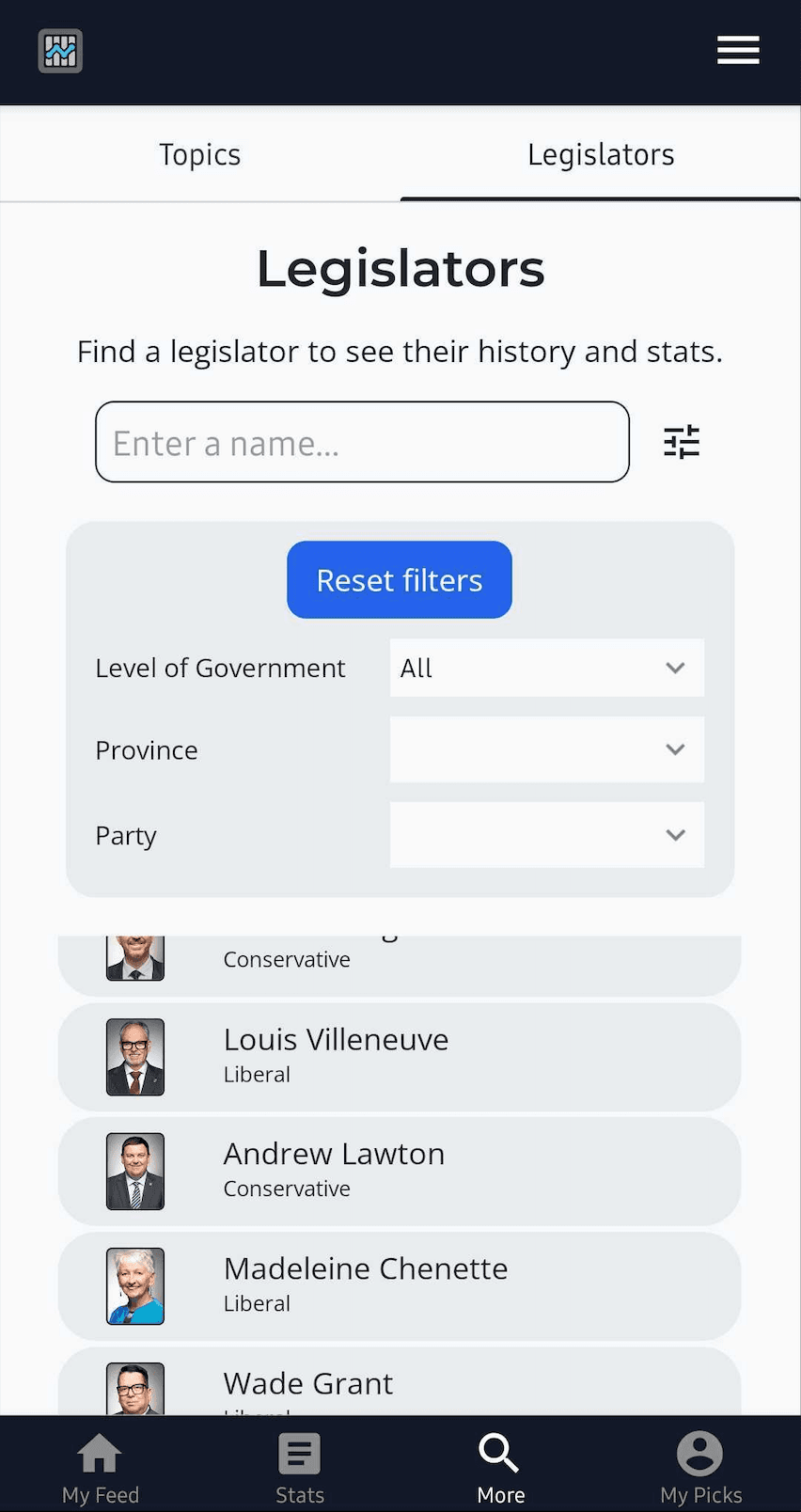This screenshot has height=1512, width=801.
Task: Select the Legislators tab
Action: (601, 154)
